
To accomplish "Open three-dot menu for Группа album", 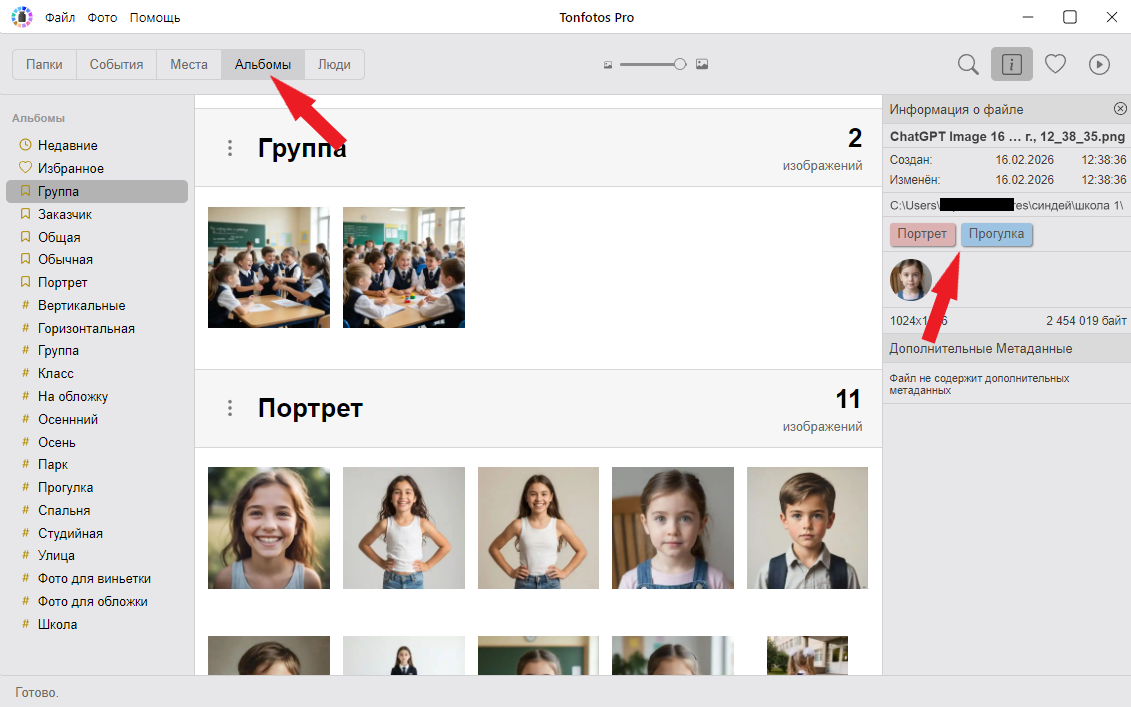I will pyautogui.click(x=230, y=148).
